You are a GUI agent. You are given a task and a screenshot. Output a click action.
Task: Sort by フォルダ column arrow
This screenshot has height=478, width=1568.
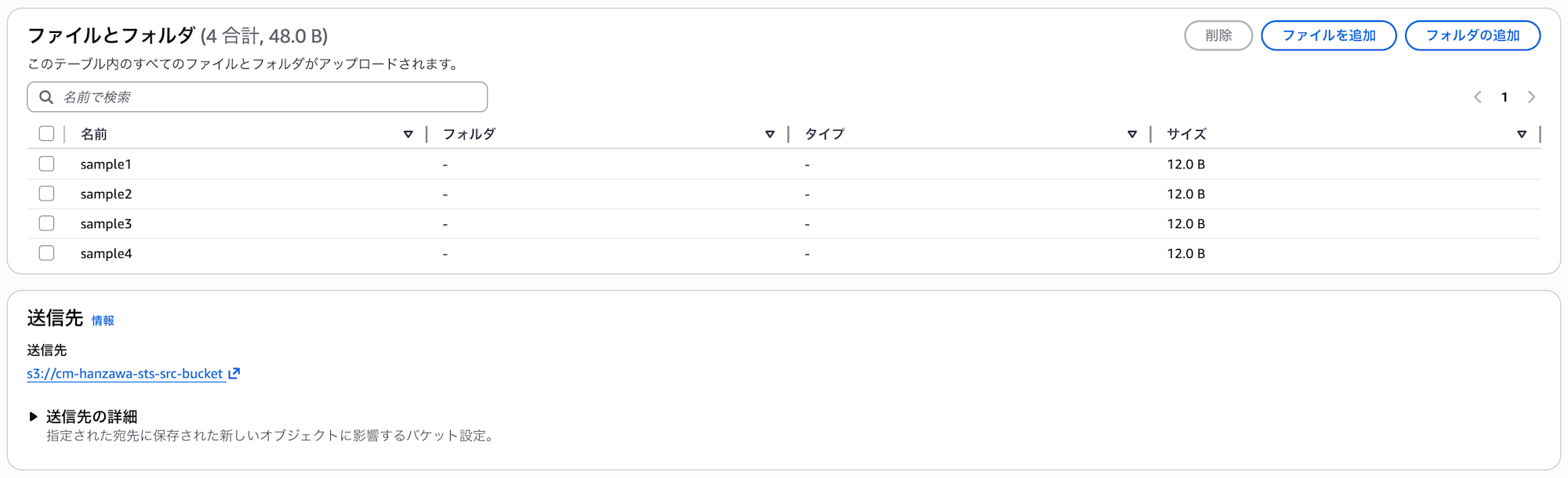point(770,134)
